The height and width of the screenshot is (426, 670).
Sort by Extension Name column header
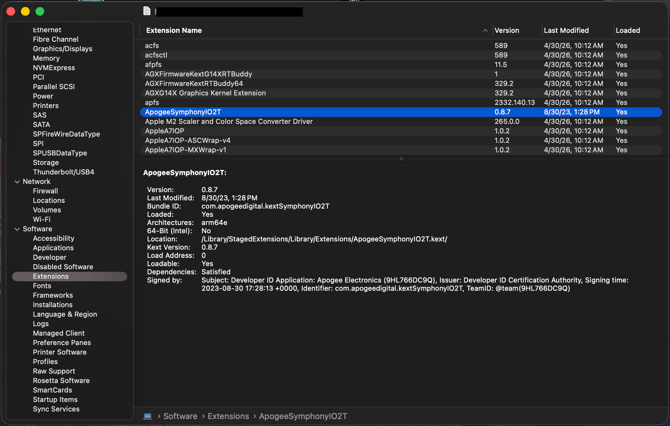(x=174, y=30)
